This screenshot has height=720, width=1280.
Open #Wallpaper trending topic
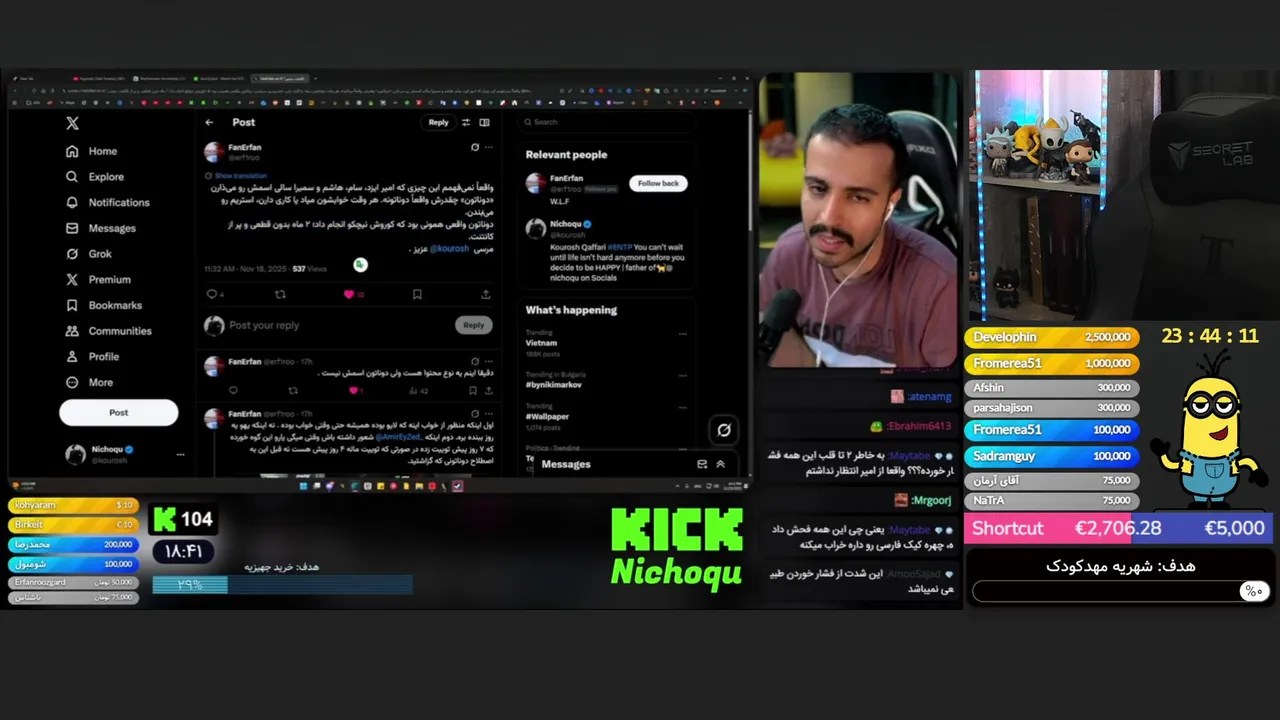[x=547, y=416]
